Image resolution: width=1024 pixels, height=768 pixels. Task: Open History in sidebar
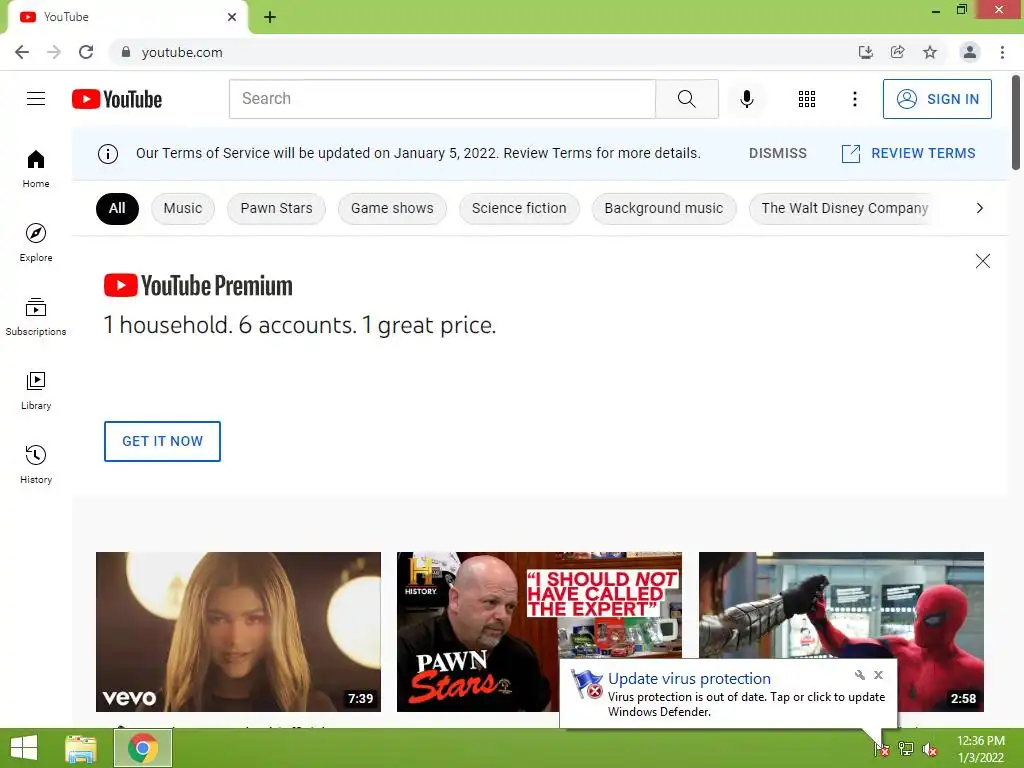[36, 464]
